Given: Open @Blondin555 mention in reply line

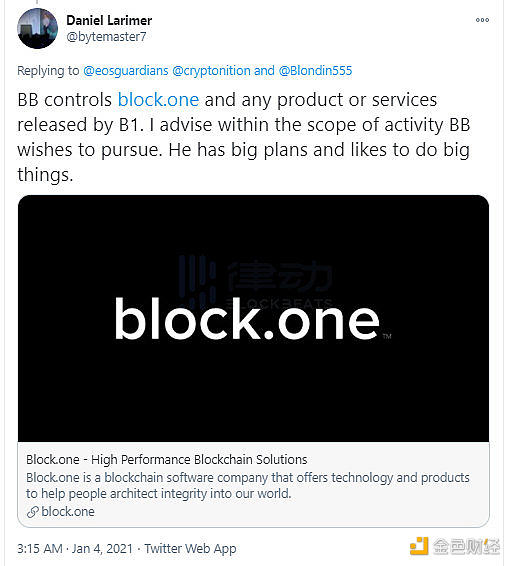Looking at the screenshot, I should point(315,71).
